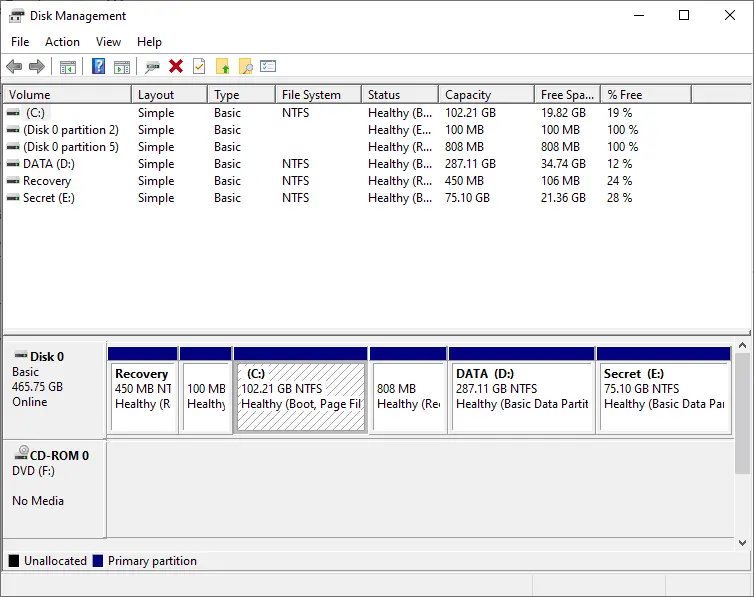This screenshot has height=597, width=754.
Task: Open Help via the blue question-mark icon
Action: click(98, 66)
